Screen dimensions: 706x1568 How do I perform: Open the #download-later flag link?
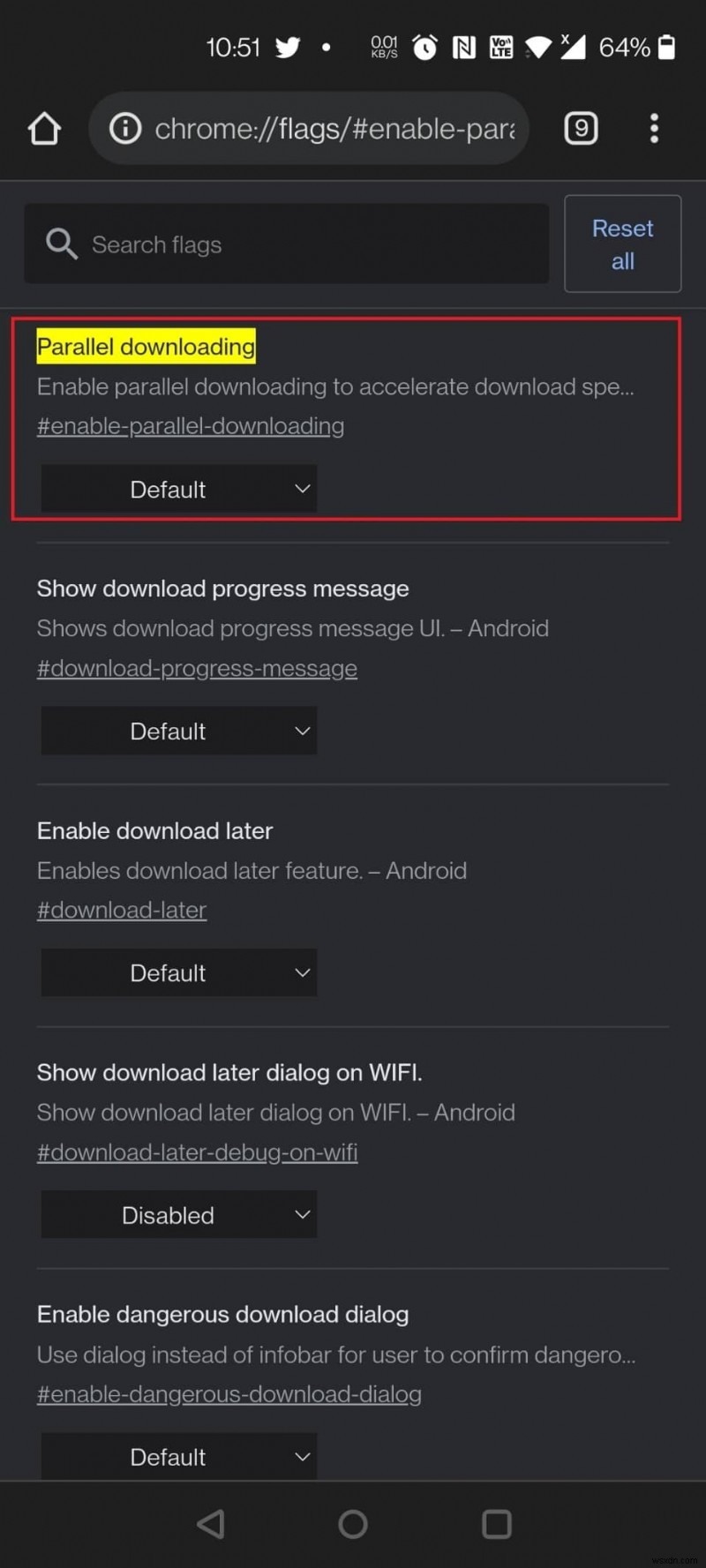[x=122, y=910]
